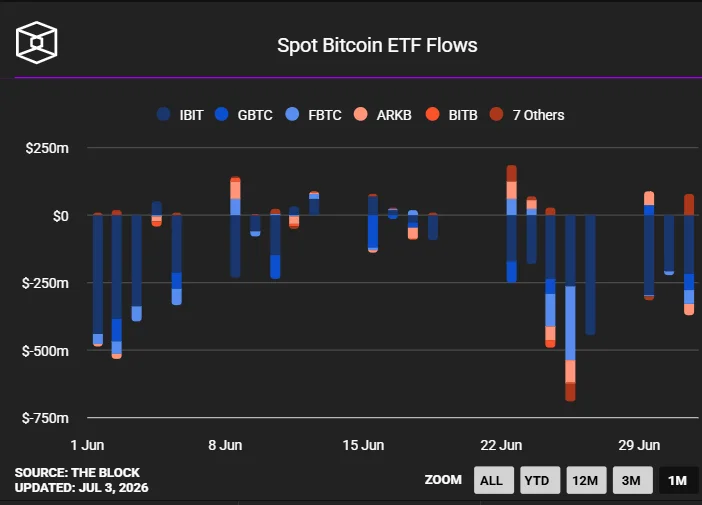
Task: Toggle the IBIT legend series
Action: pos(180,115)
